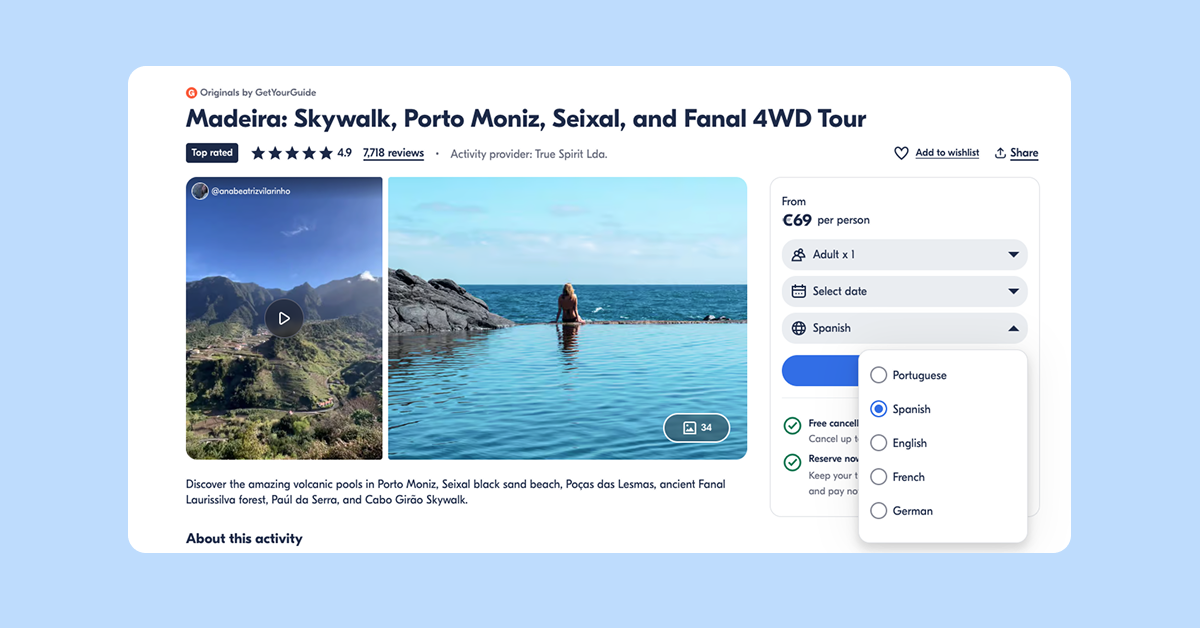Open the Select date dropdown

[904, 291]
